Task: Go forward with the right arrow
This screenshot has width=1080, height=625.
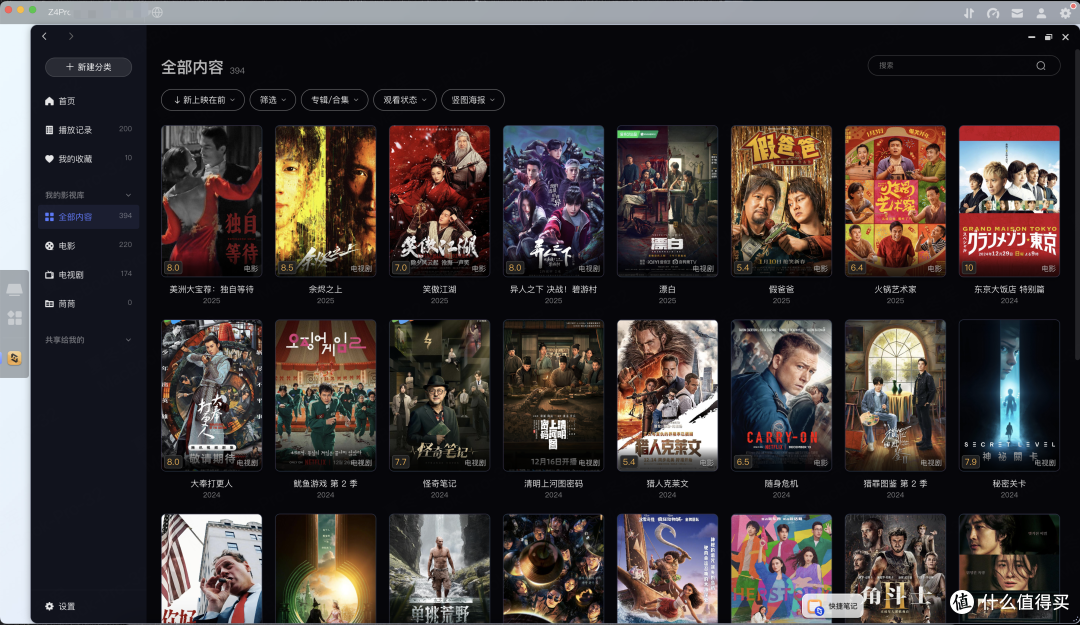Action: [71, 37]
